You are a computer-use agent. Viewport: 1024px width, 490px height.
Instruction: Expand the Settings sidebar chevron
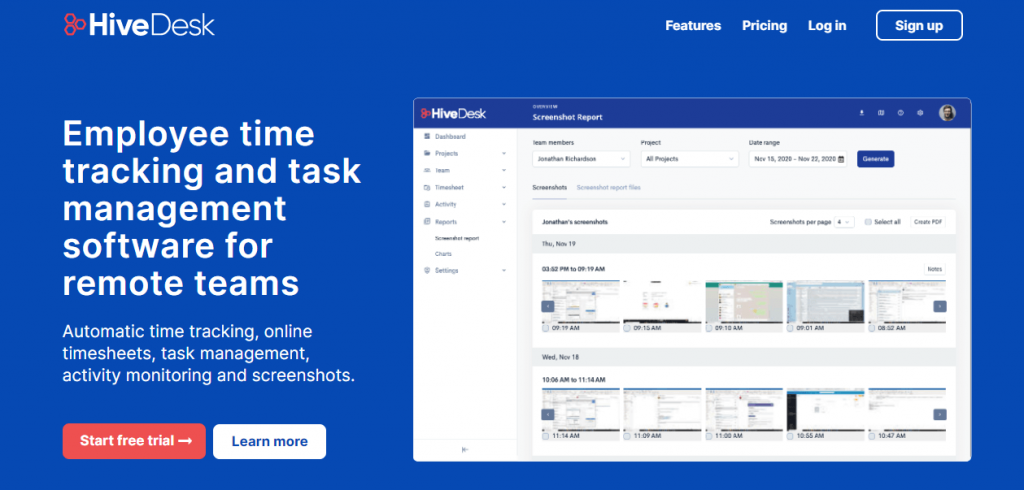(x=504, y=270)
